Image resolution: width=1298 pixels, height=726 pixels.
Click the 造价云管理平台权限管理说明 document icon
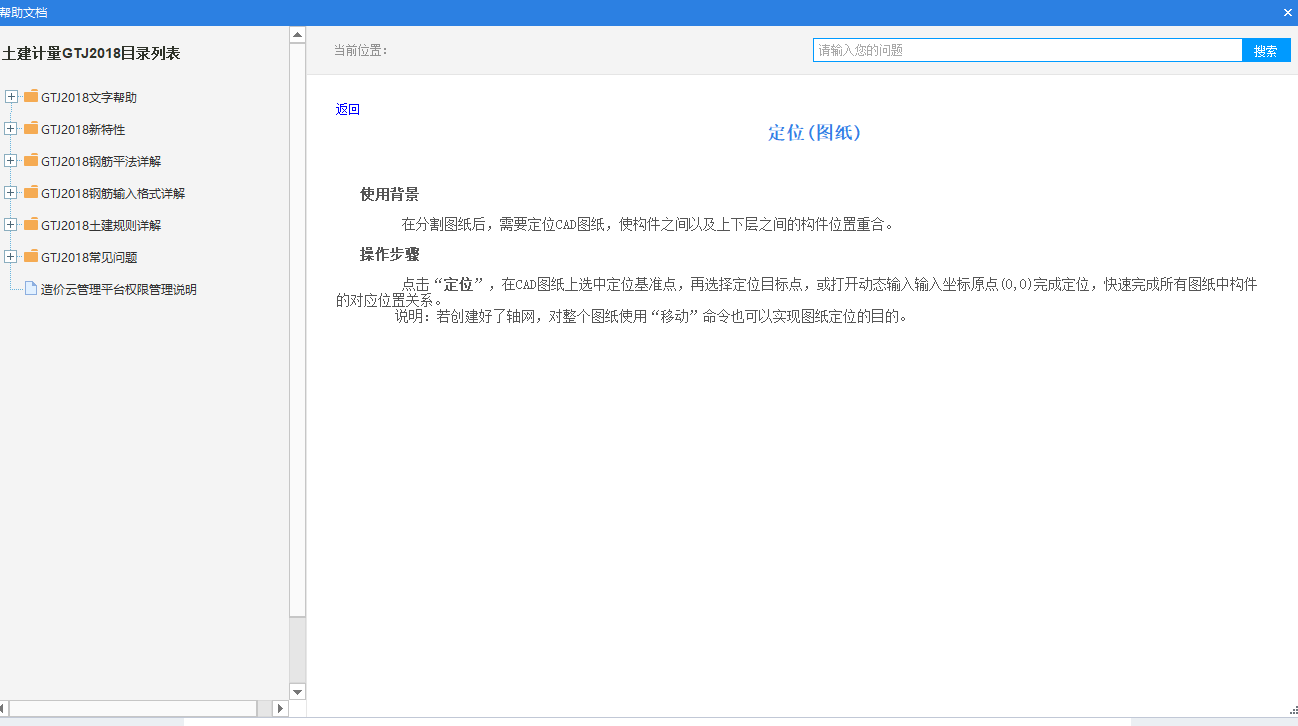tap(31, 289)
